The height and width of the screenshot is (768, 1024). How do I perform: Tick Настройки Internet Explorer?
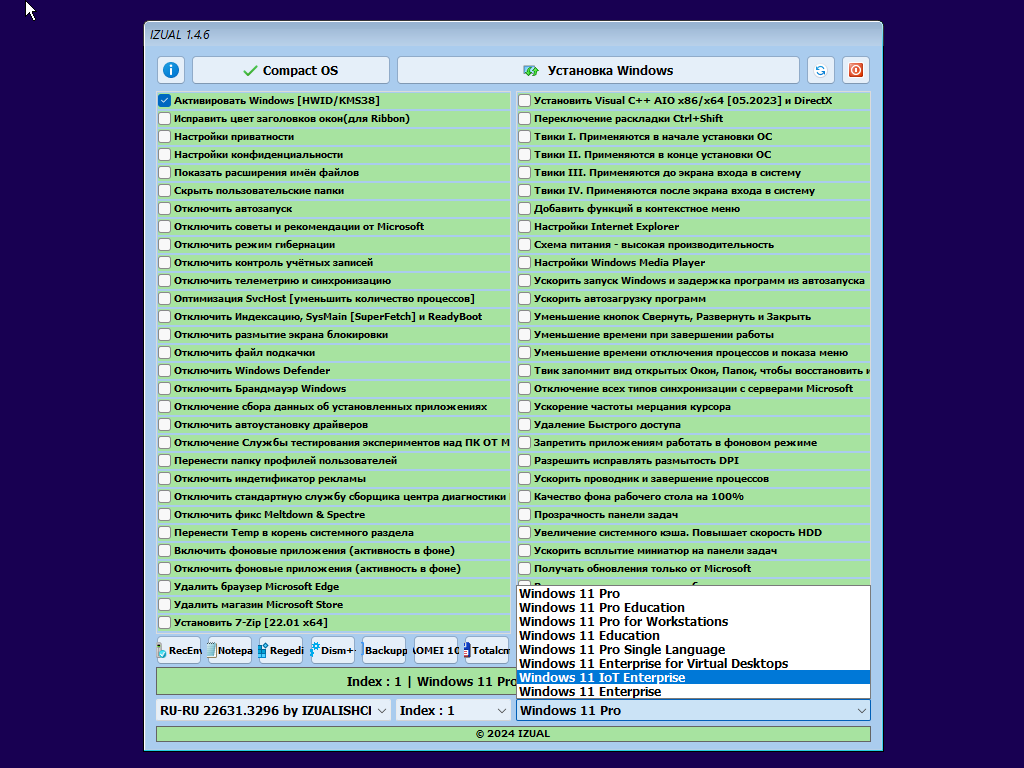(524, 227)
